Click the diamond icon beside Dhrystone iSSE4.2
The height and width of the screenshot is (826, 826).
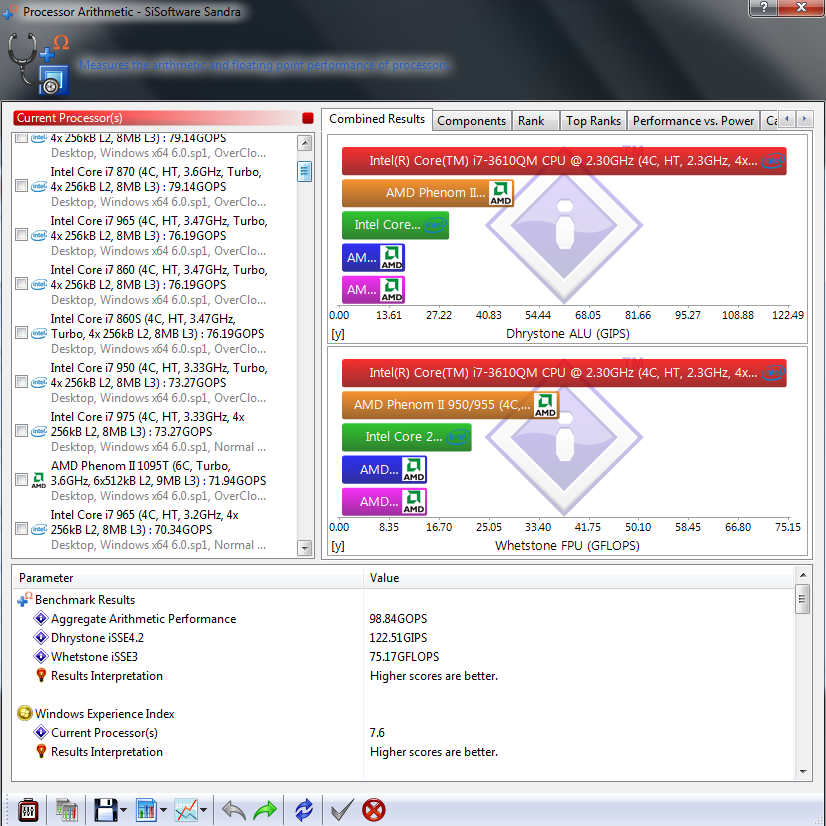point(41,637)
